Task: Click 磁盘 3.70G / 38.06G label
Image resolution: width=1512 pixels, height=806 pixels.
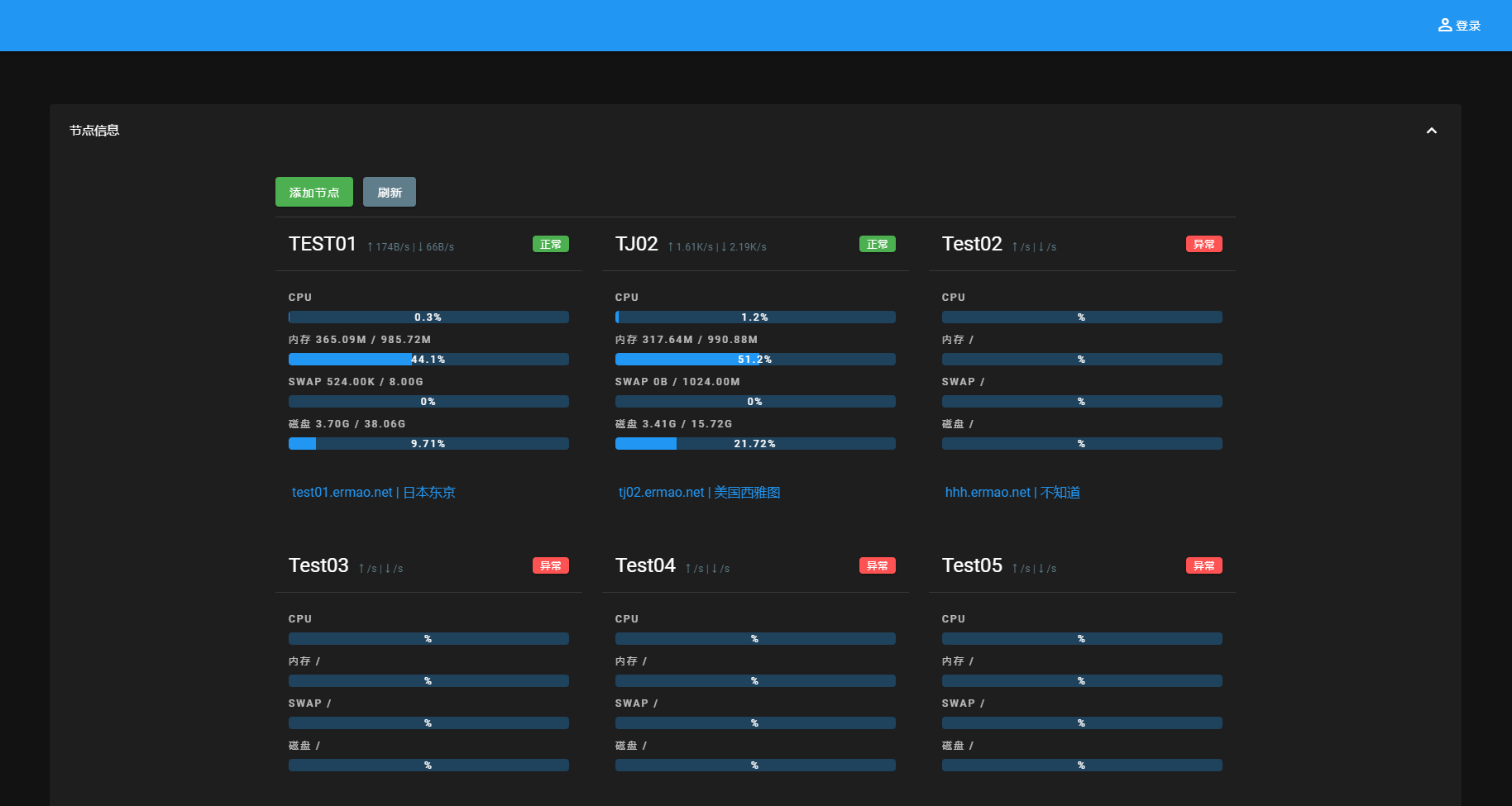Action: pyautogui.click(x=347, y=423)
